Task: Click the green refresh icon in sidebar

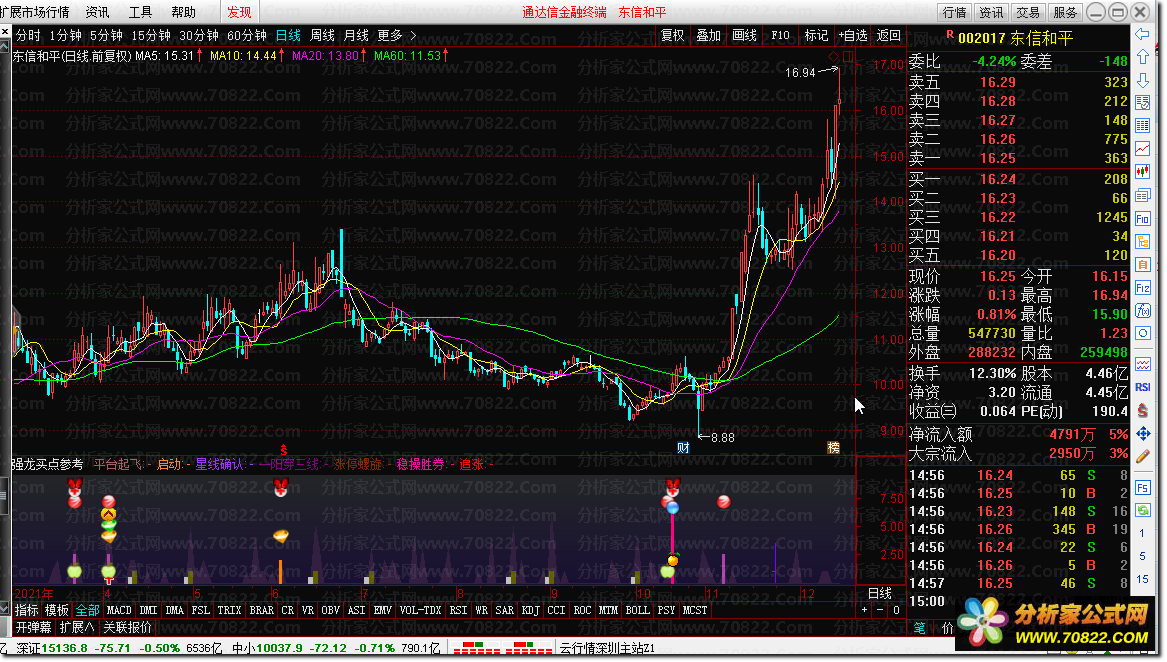Action: point(1142,510)
